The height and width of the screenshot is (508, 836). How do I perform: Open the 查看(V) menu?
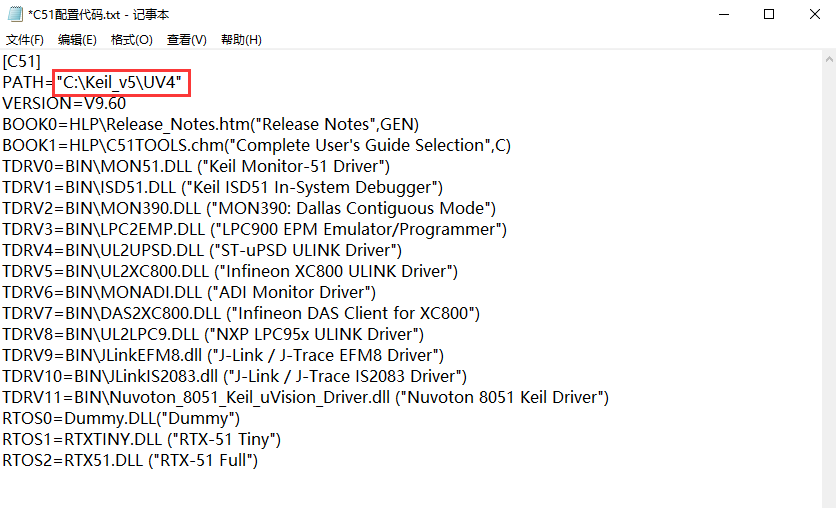[x=186, y=39]
